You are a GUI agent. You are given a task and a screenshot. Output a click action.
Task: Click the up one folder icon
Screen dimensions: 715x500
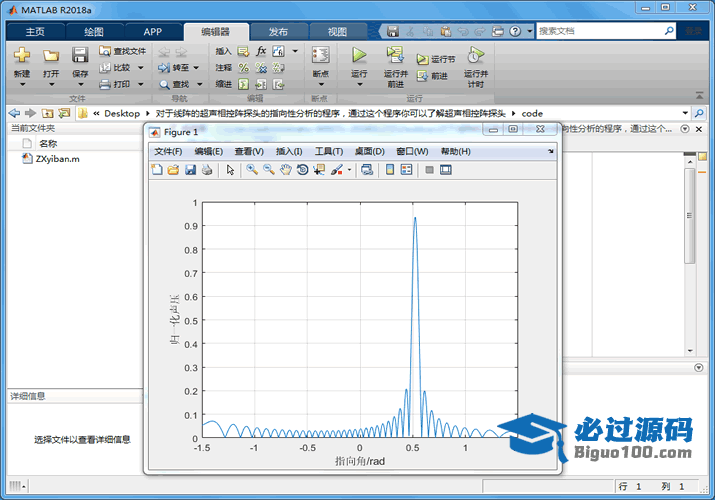pos(47,113)
